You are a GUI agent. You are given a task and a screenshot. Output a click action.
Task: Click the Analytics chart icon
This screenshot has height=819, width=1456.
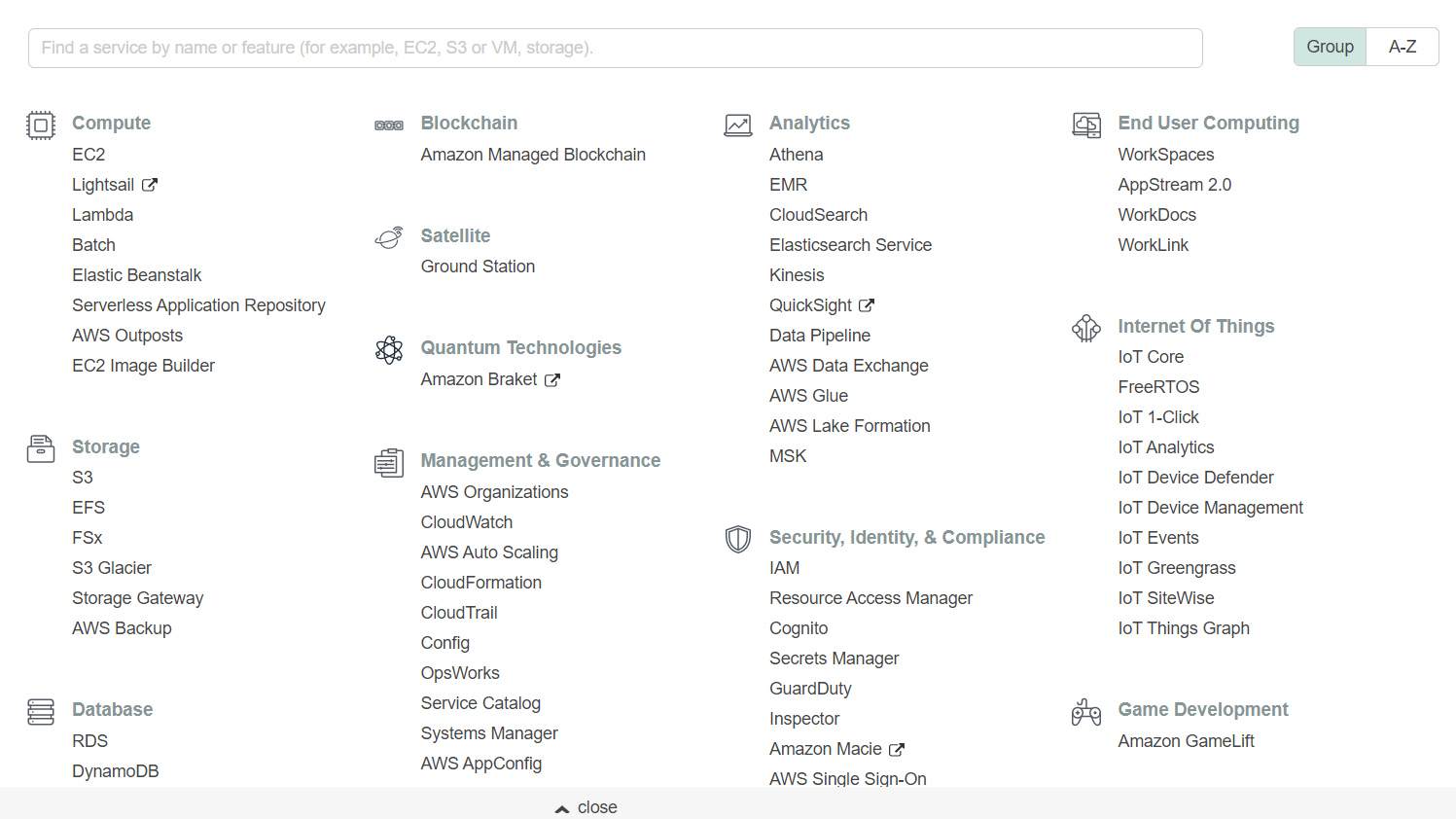point(738,125)
